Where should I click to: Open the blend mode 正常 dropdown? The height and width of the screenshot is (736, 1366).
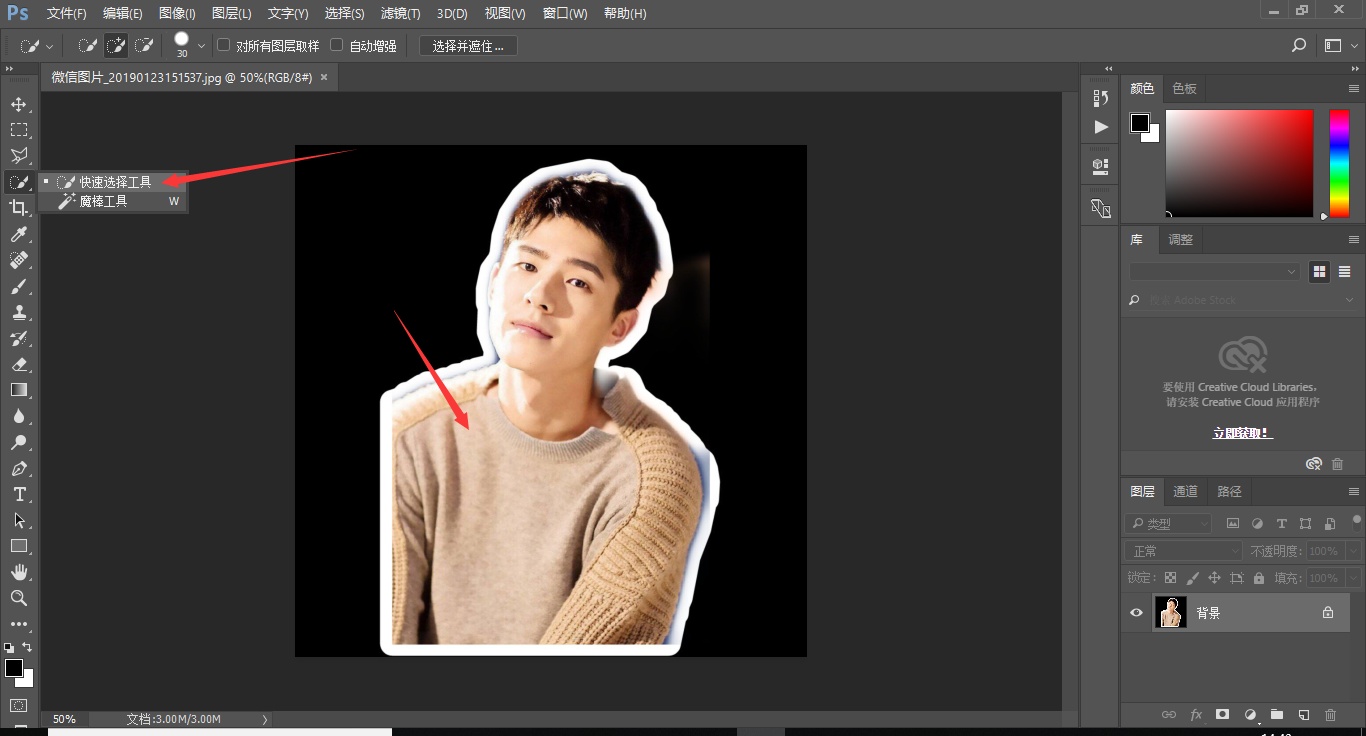pos(1183,551)
